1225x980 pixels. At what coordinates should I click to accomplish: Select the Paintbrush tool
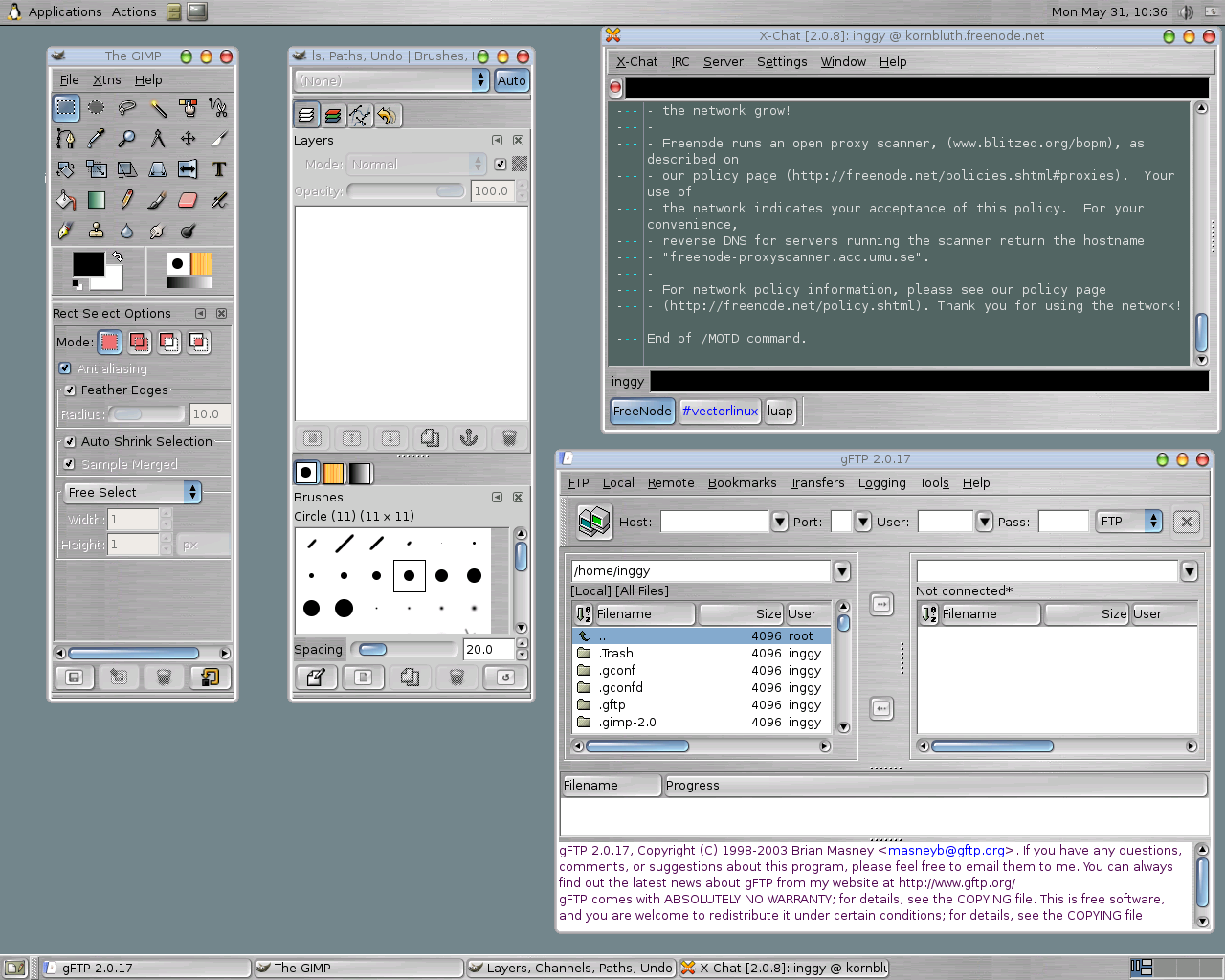(157, 200)
